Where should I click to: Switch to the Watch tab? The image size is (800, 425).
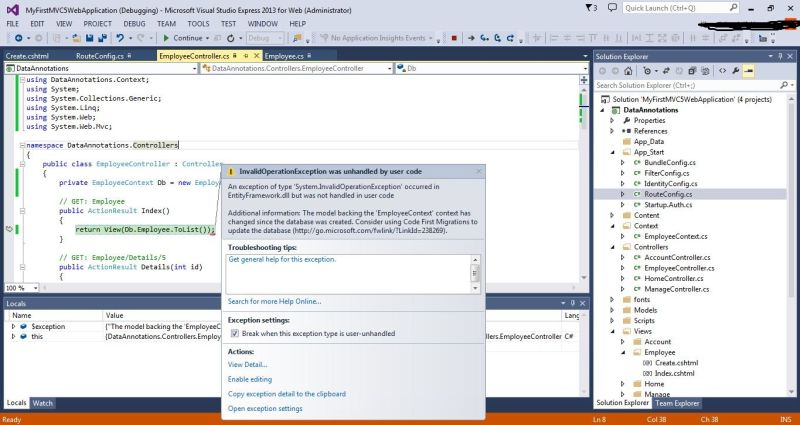coord(42,403)
